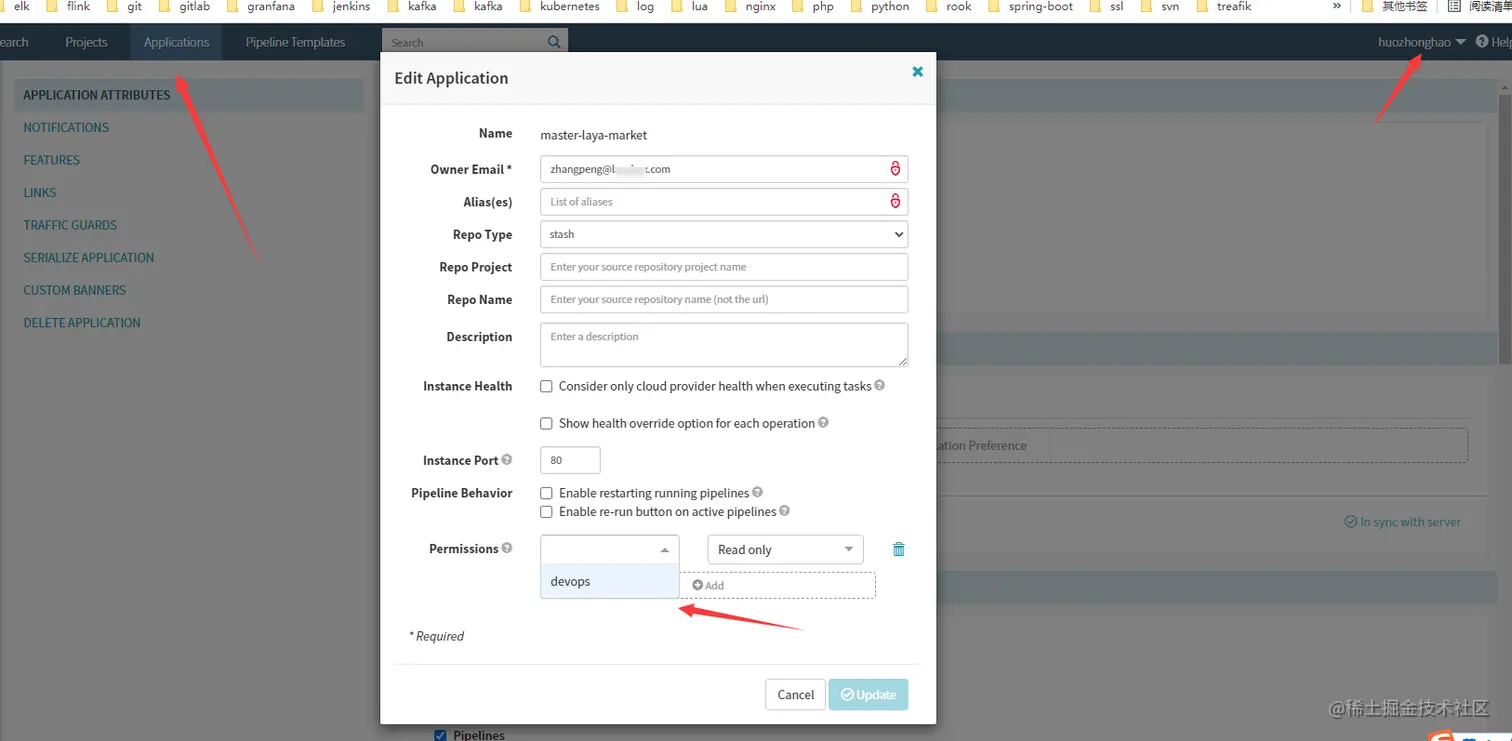Viewport: 1512px width, 741px height.
Task: Open the jenkins bookmark folder
Action: point(341,6)
